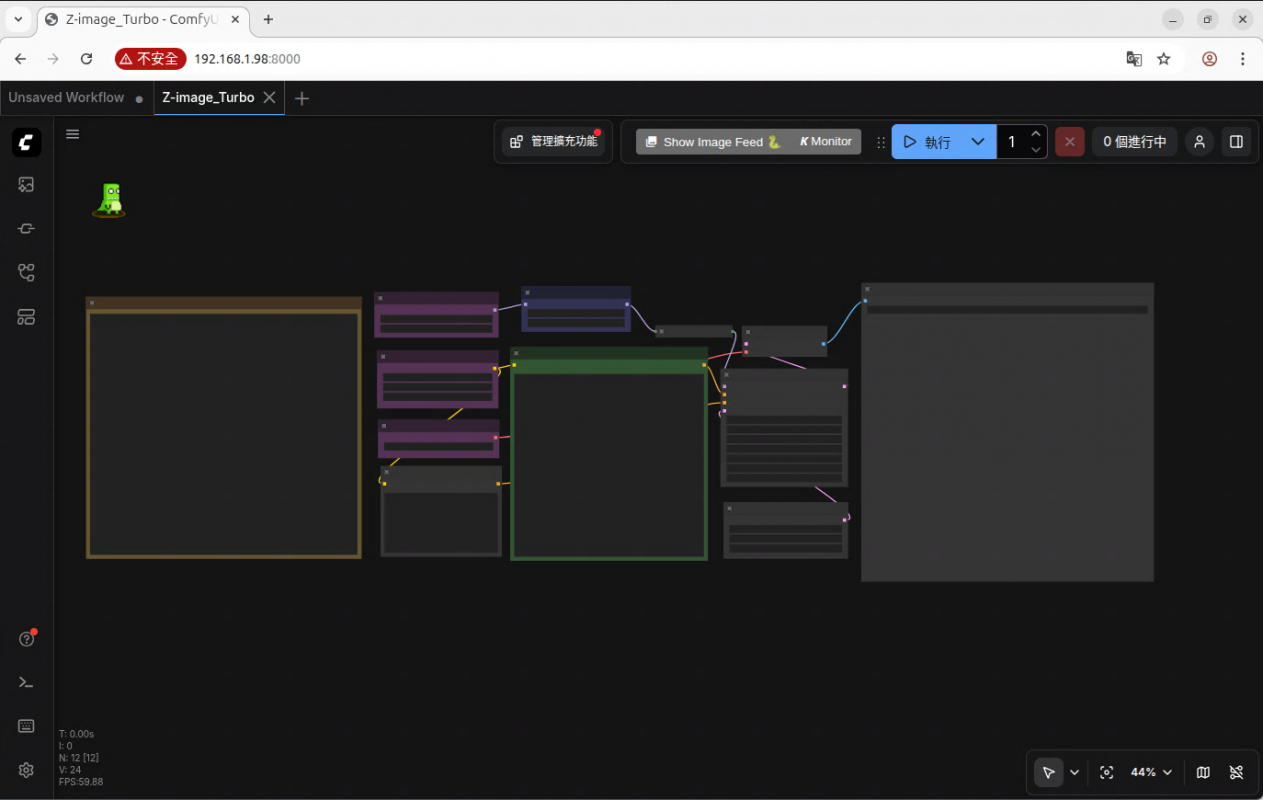
Task: Open settings via the gear icon
Action: point(27,770)
